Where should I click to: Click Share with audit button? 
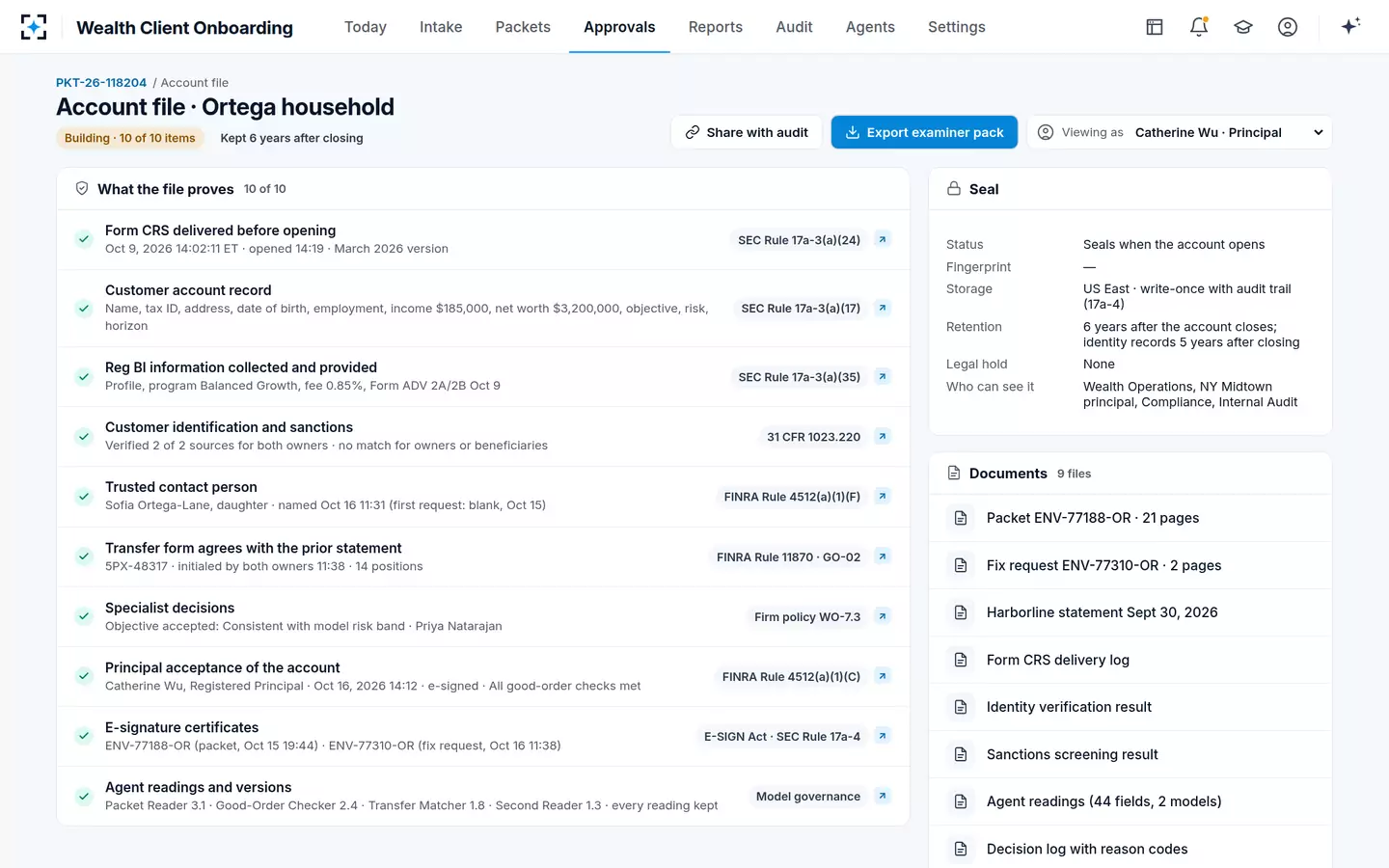tap(747, 132)
